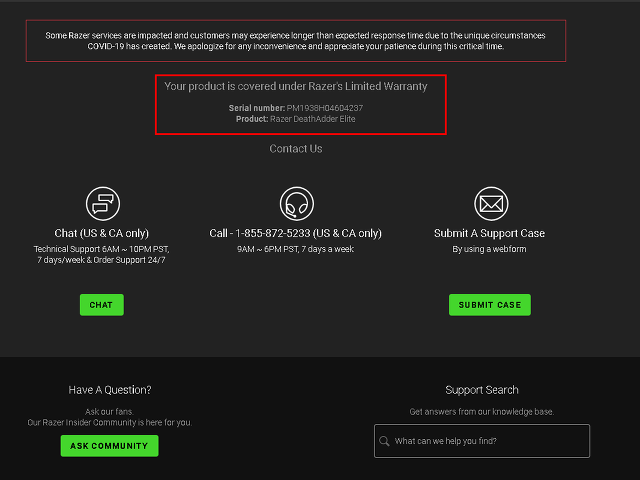The image size is (640, 480).
Task: Click the chat speech bubbles icon
Action: coord(103,204)
